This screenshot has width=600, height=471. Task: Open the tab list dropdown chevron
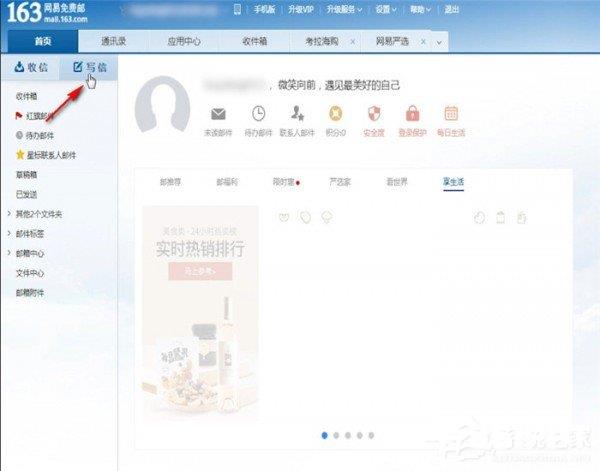pyautogui.click(x=439, y=42)
